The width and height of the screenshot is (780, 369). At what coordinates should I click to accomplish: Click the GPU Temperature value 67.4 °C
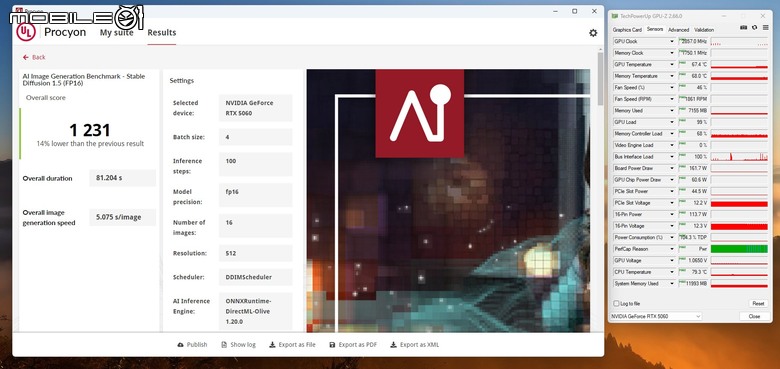693,65
